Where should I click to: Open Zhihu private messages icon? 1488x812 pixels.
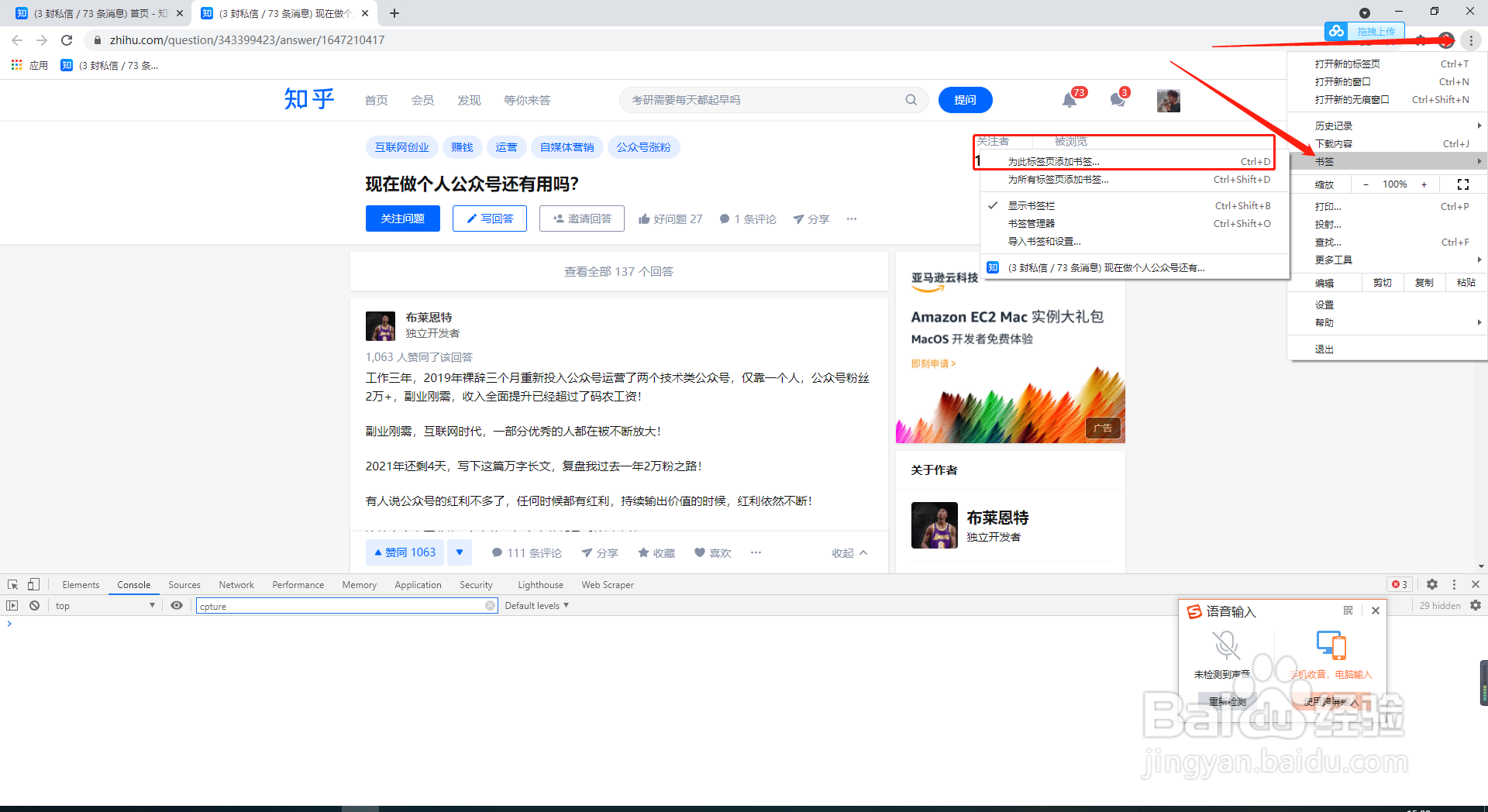coord(1116,100)
